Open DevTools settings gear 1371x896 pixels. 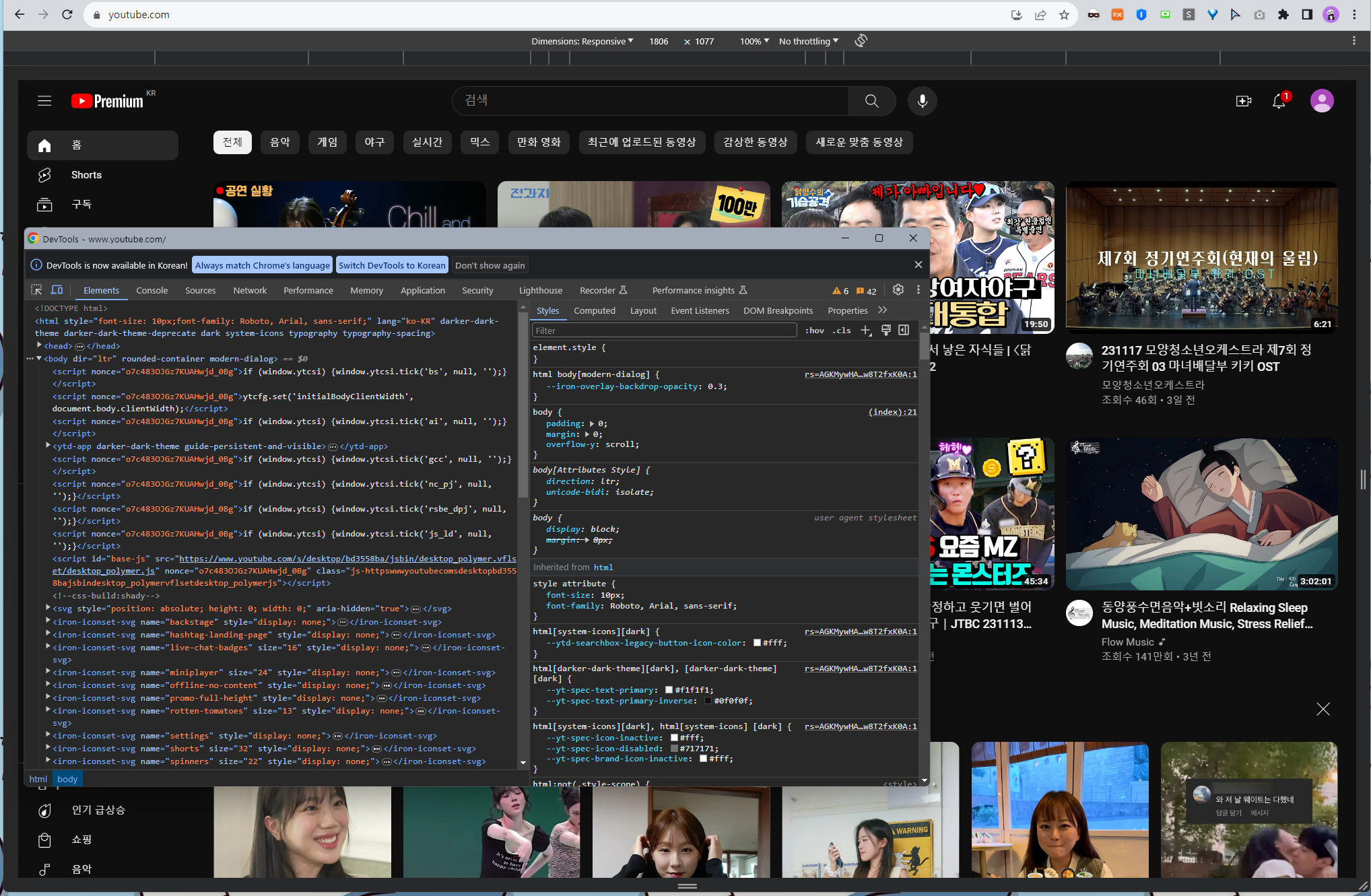(x=898, y=289)
